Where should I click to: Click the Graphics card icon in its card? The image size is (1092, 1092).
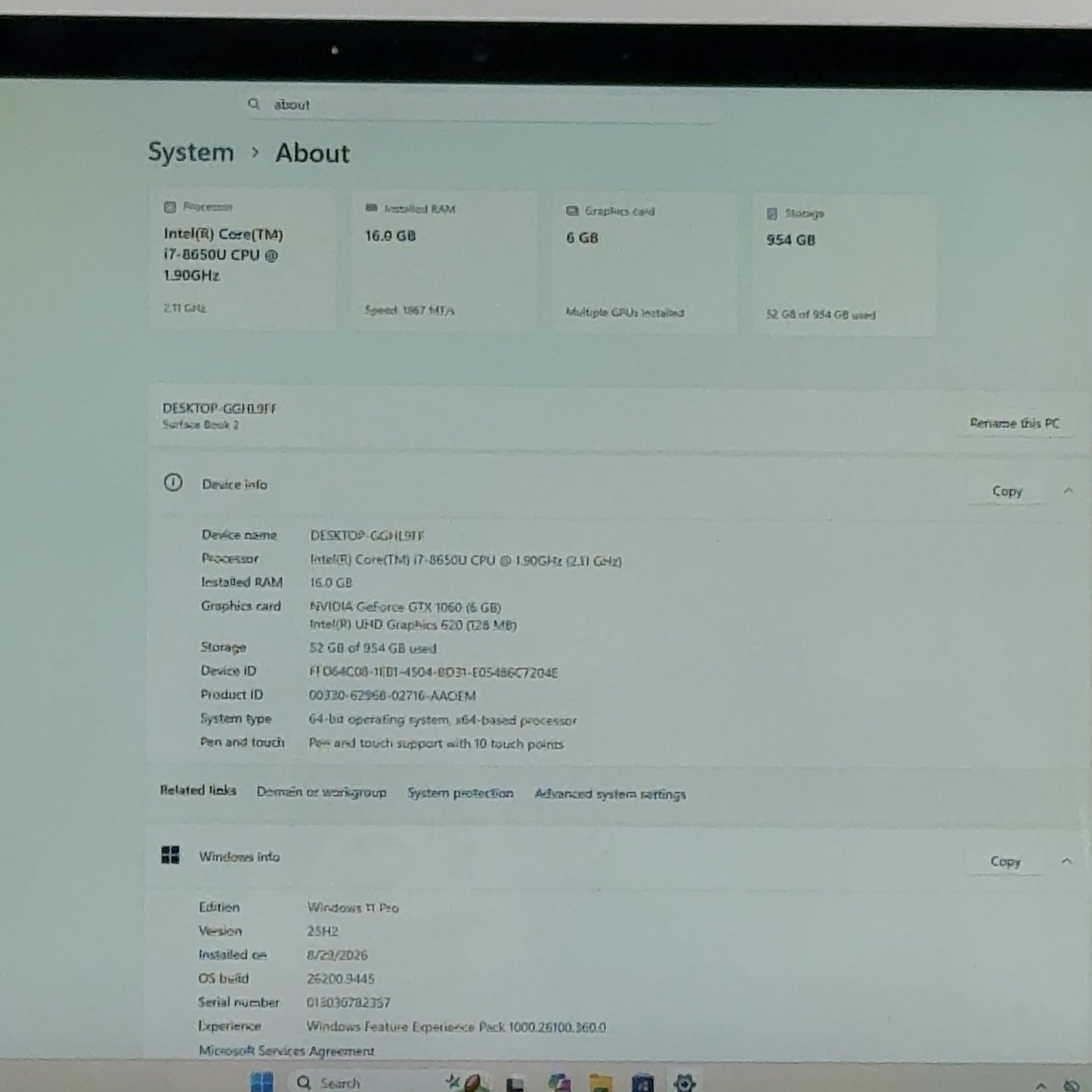click(572, 210)
